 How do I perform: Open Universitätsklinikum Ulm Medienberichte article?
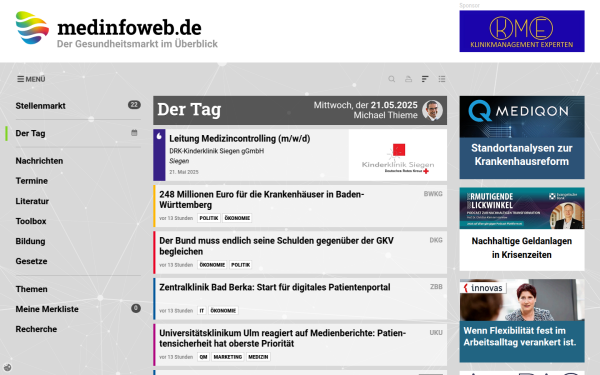(x=282, y=338)
